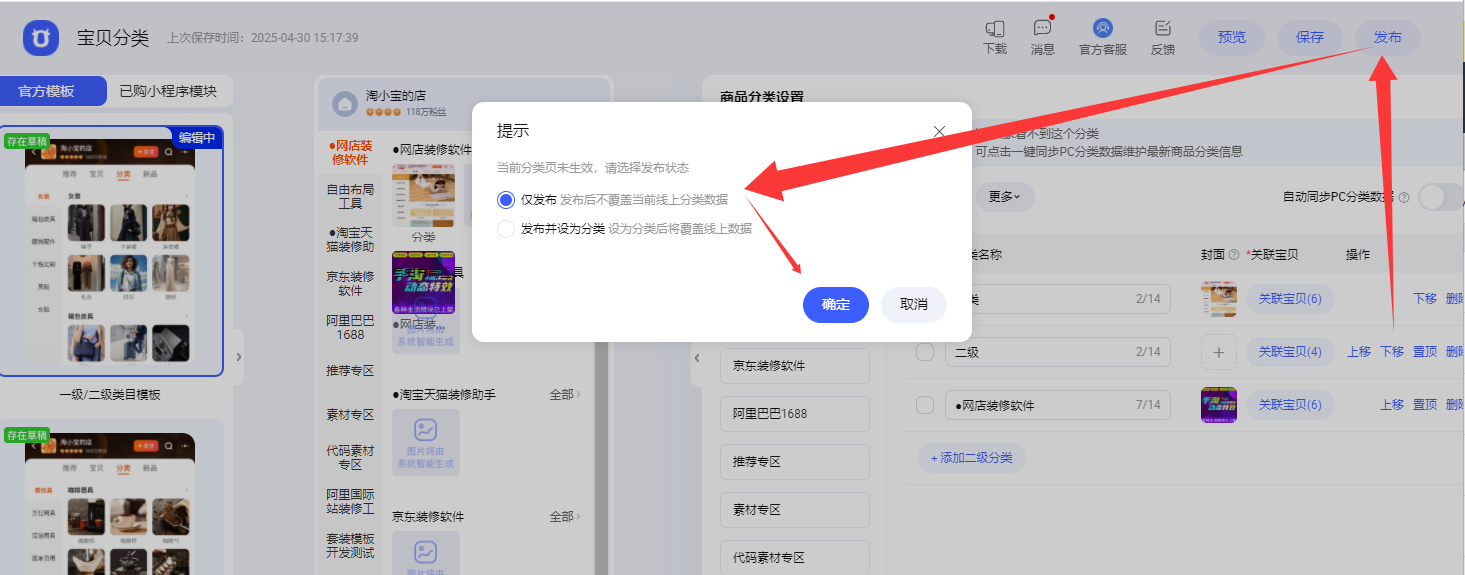1465x575 pixels.
Task: Click the plus cover placeholder for 二级
Action: tap(1218, 352)
